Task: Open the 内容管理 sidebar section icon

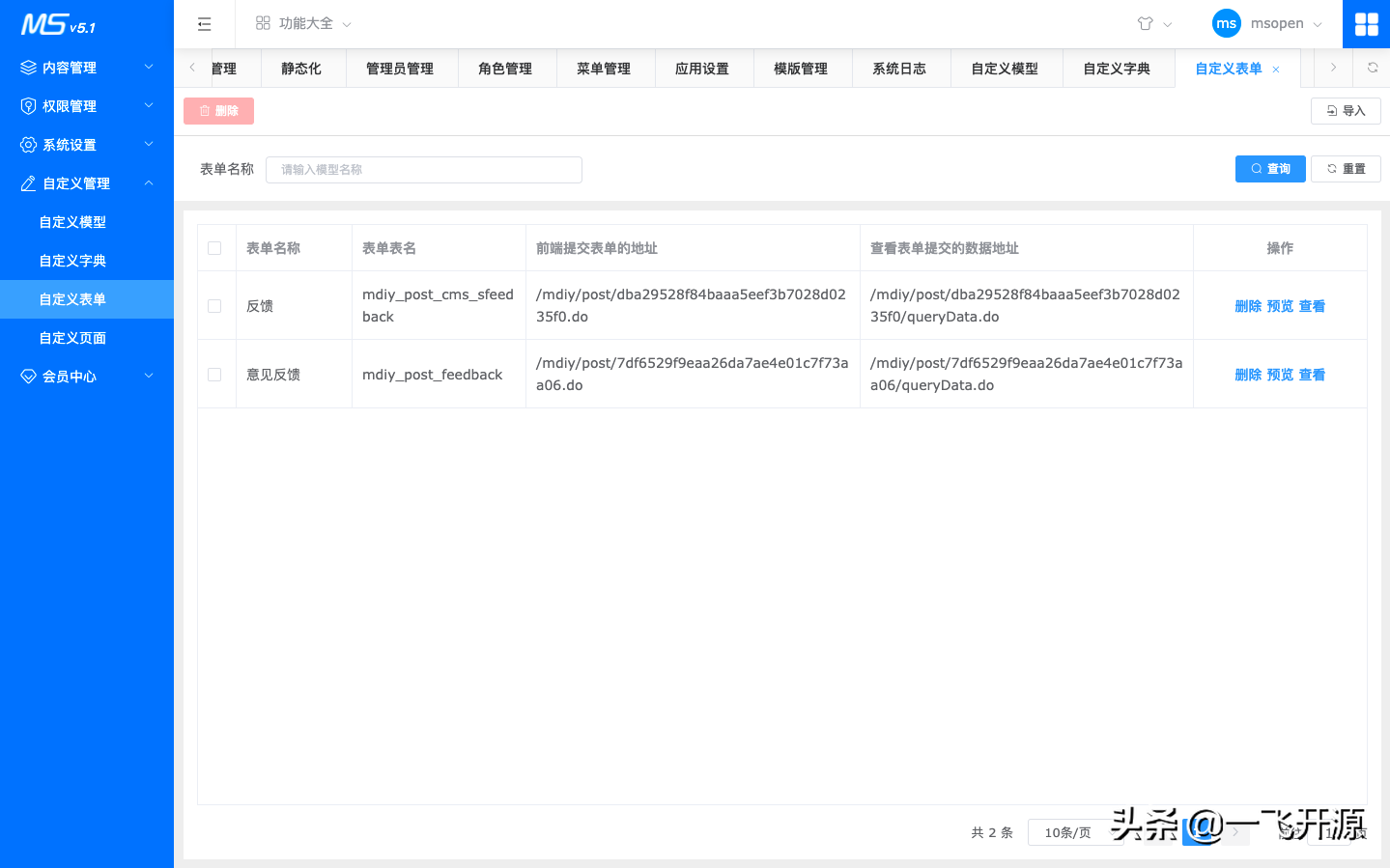Action: [28, 67]
